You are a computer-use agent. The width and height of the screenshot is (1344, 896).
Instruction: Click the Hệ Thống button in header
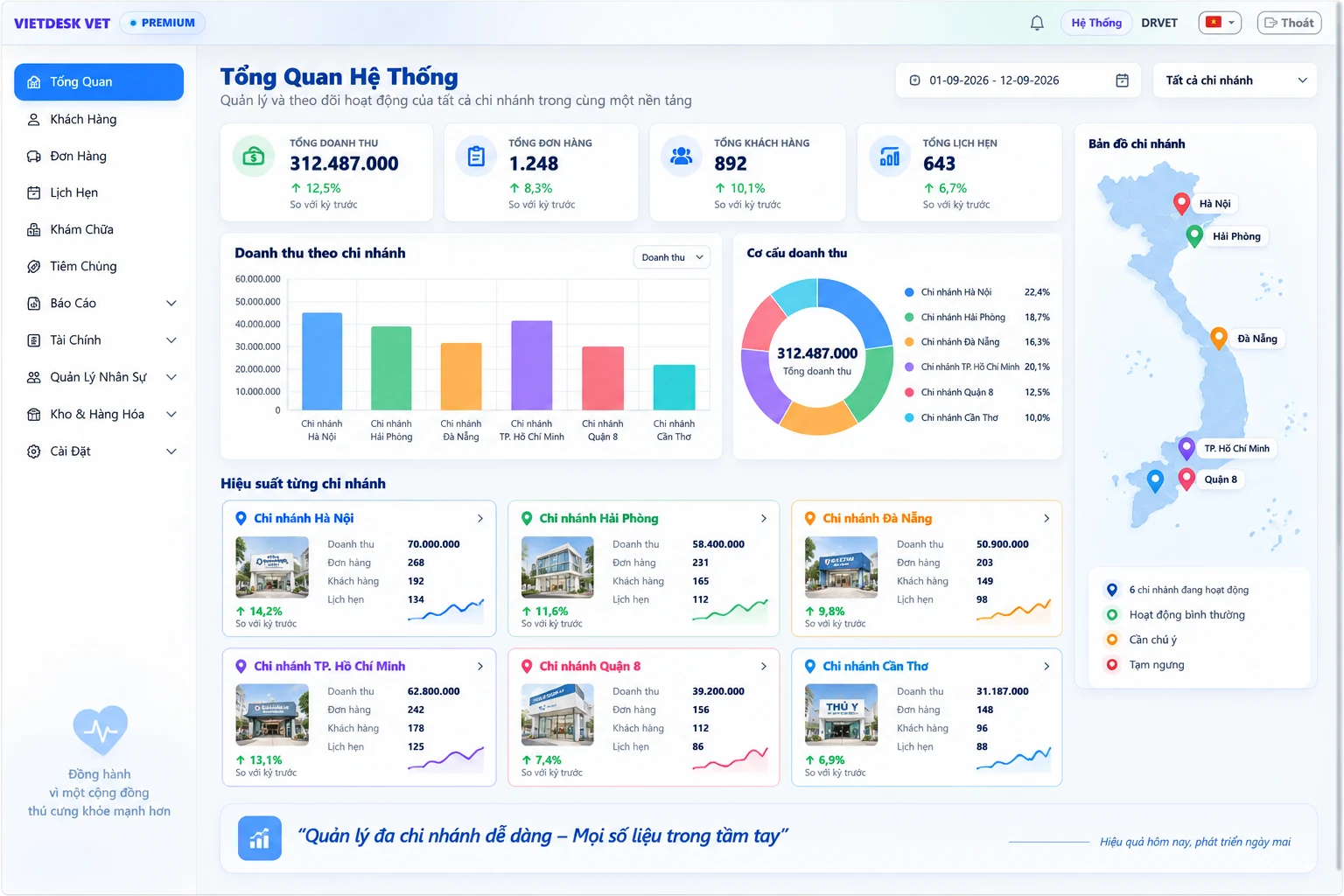1096,23
